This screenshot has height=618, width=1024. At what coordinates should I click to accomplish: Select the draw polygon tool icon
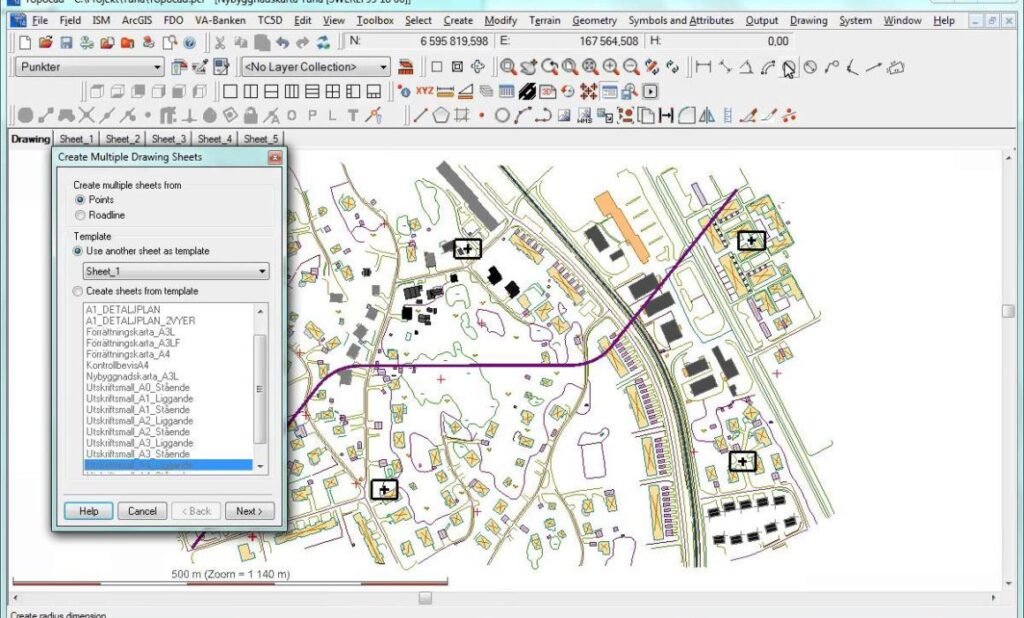click(441, 116)
